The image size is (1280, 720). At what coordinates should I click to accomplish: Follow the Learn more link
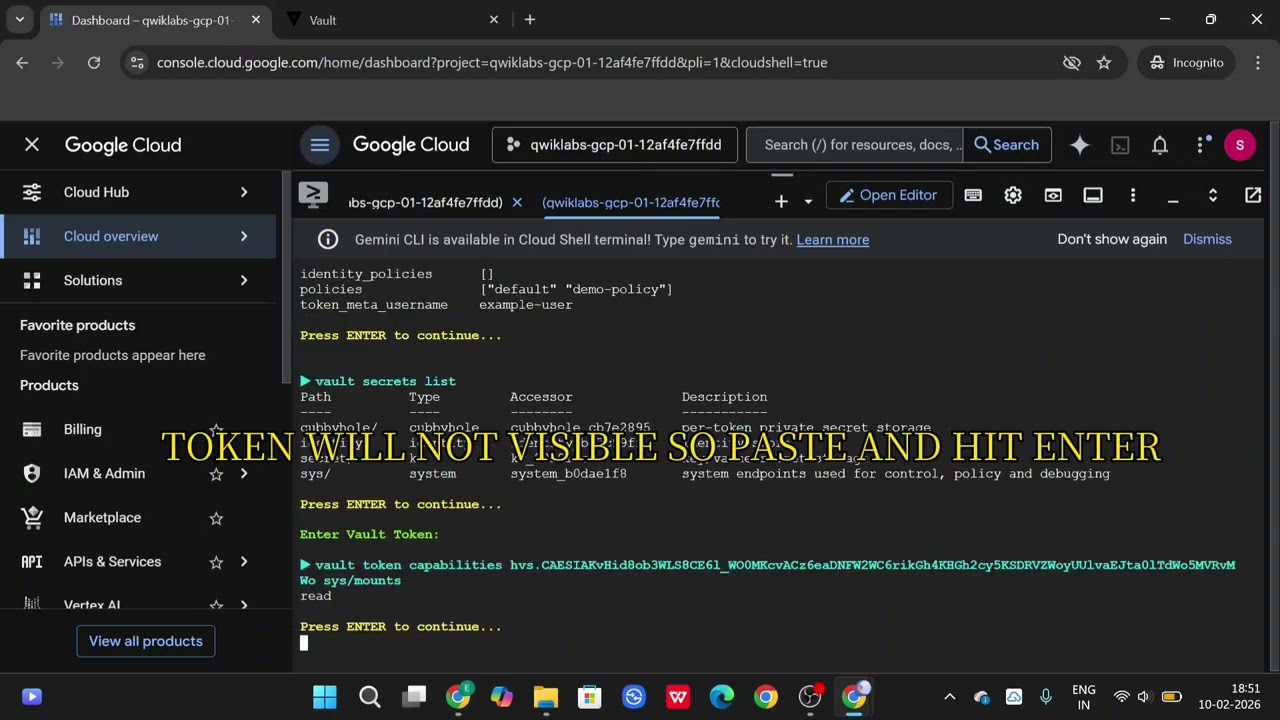click(833, 240)
